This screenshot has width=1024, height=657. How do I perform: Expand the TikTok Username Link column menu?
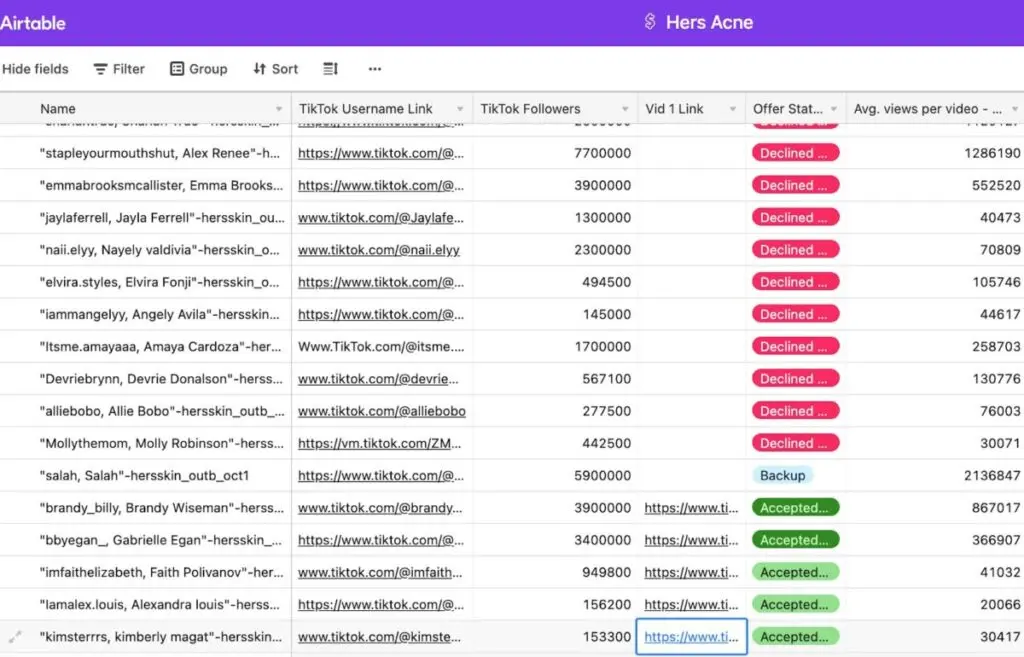click(460, 109)
